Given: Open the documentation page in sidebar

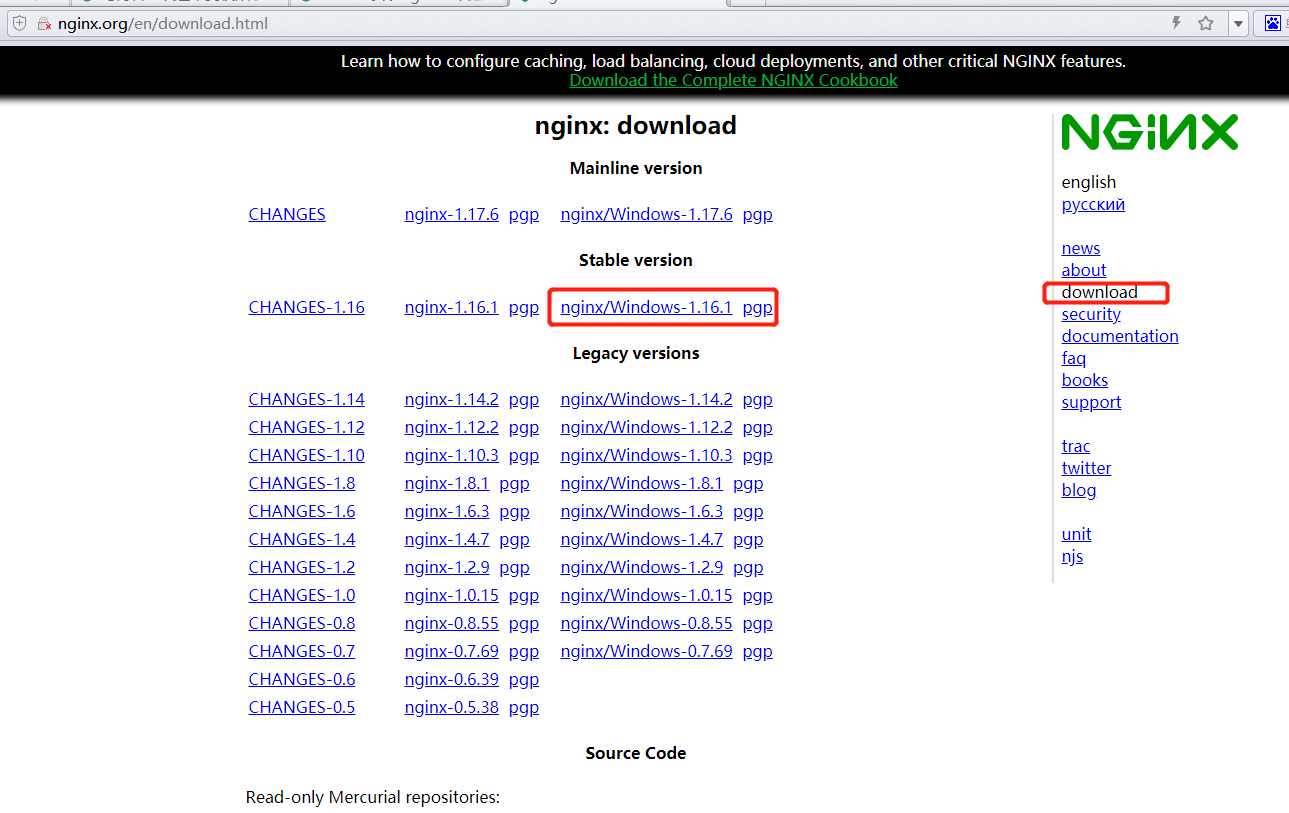Looking at the screenshot, I should pos(1120,336).
